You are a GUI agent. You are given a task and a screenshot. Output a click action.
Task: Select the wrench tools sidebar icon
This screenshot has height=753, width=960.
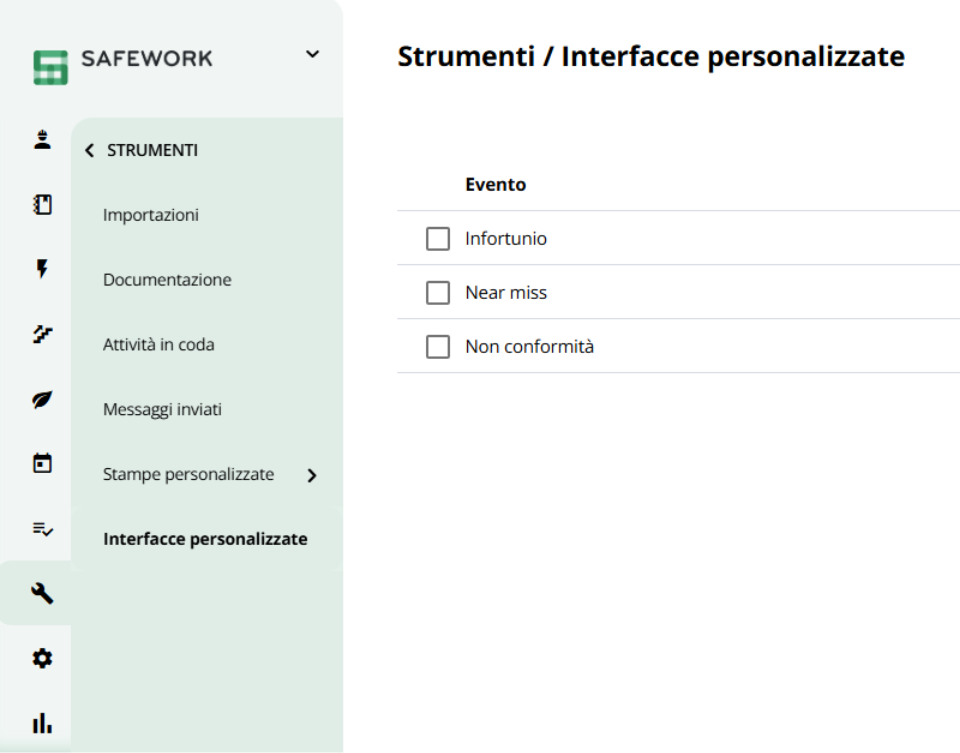click(42, 593)
